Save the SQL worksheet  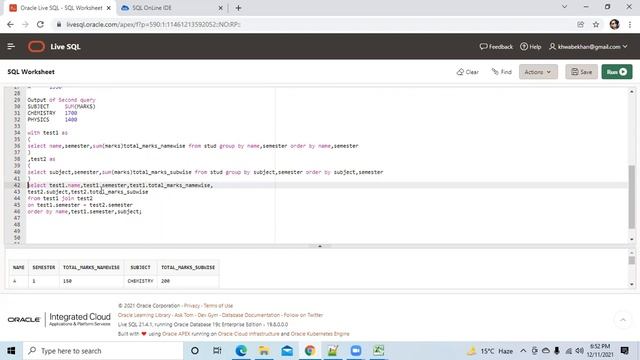(581, 72)
